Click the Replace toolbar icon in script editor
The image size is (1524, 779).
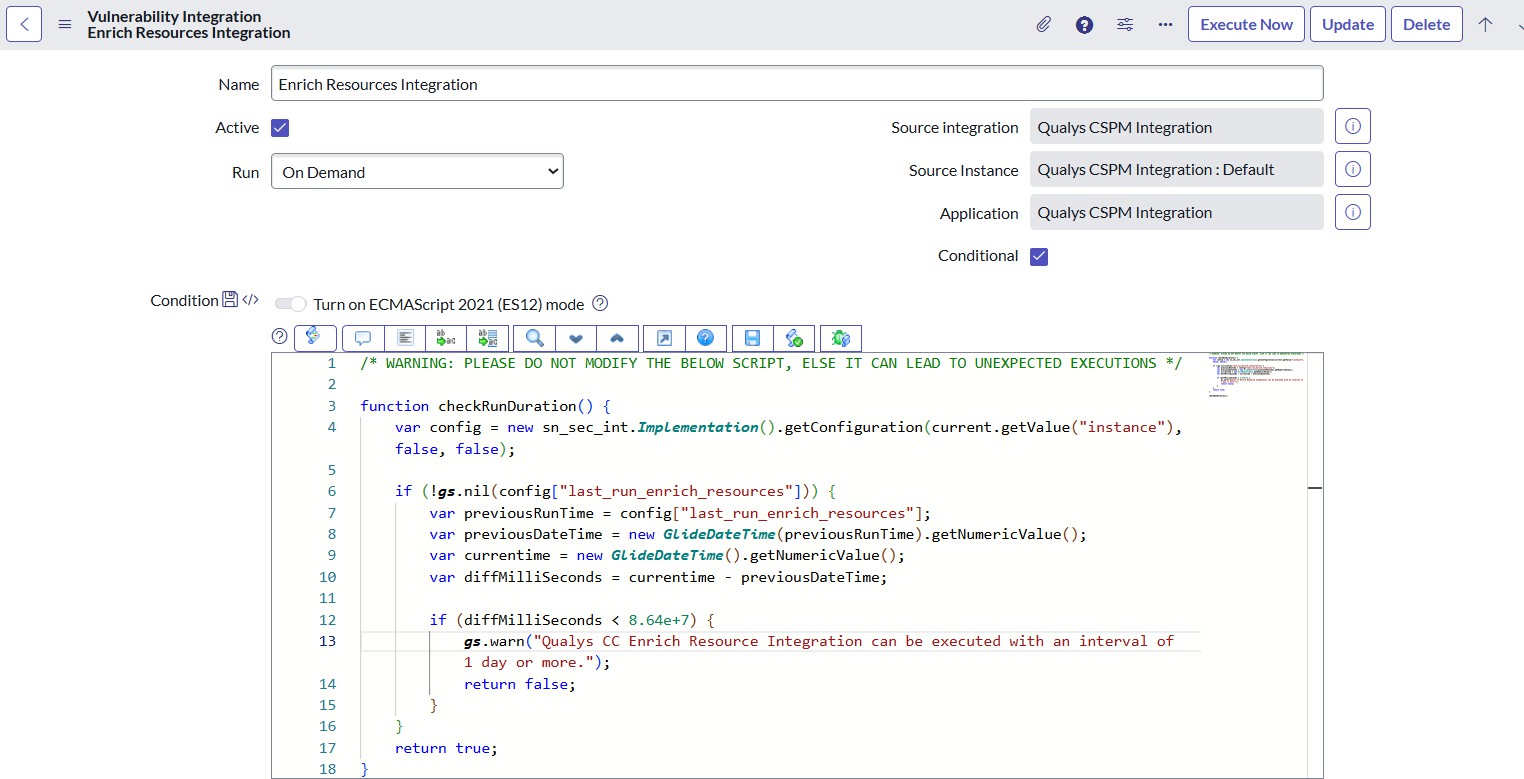[x=446, y=338]
